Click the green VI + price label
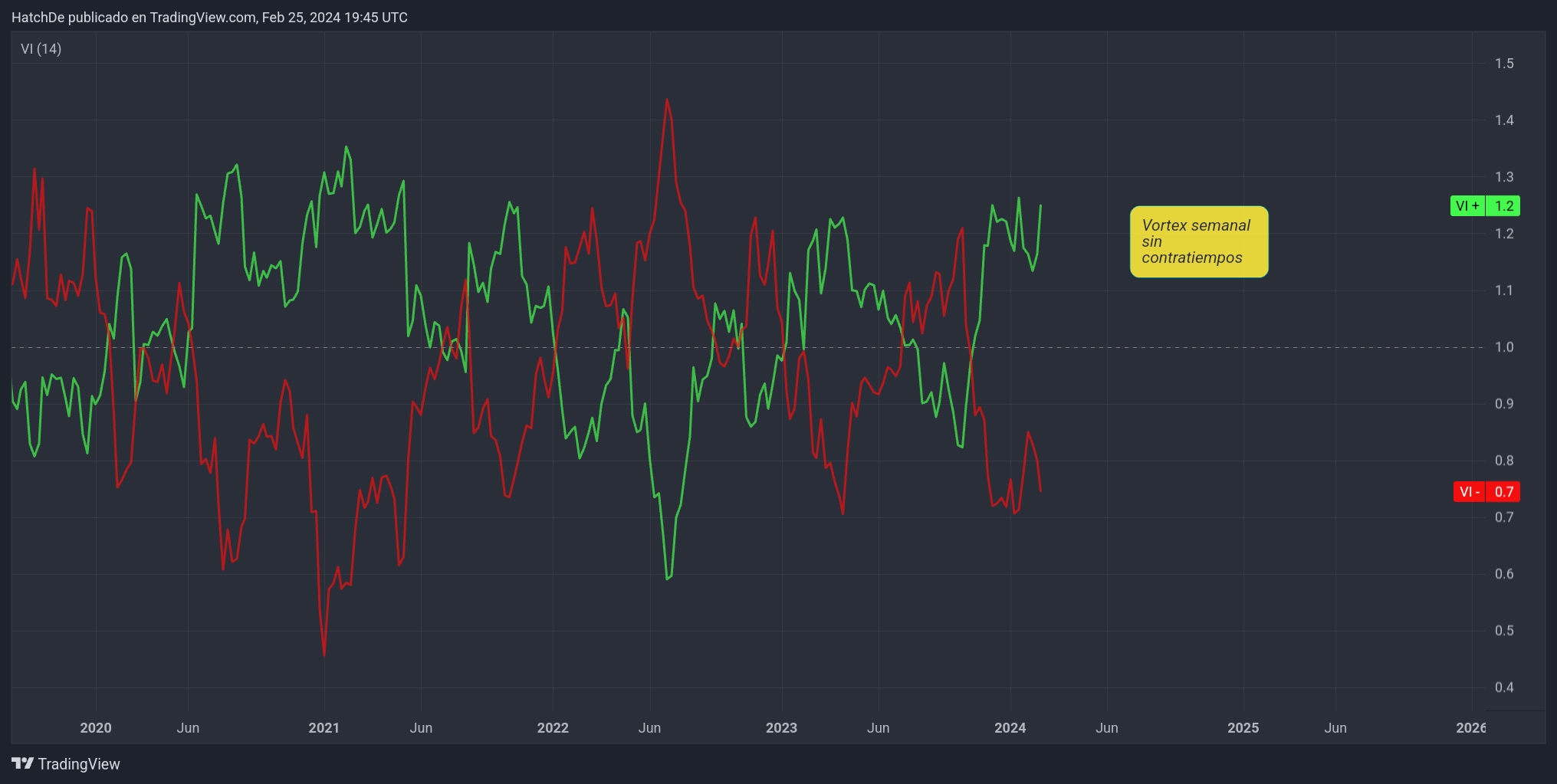1557x784 pixels. click(1483, 205)
